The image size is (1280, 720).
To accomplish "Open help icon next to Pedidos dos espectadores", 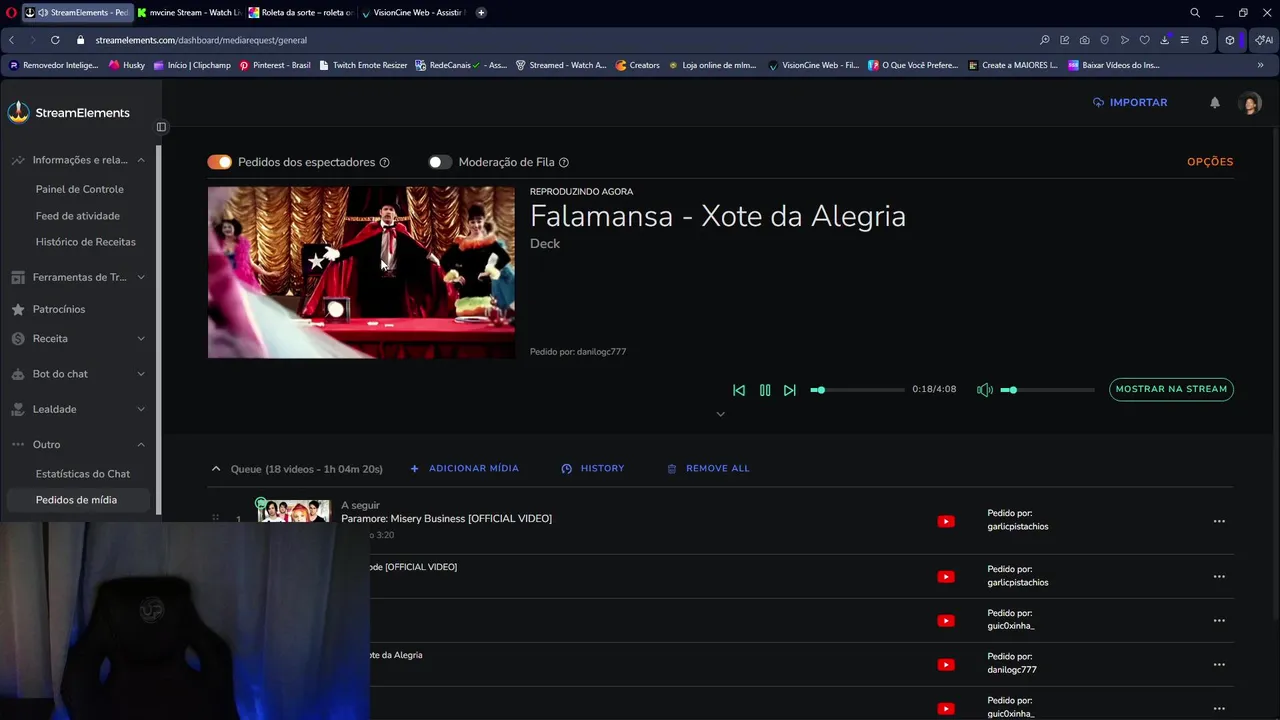I will (385, 162).
